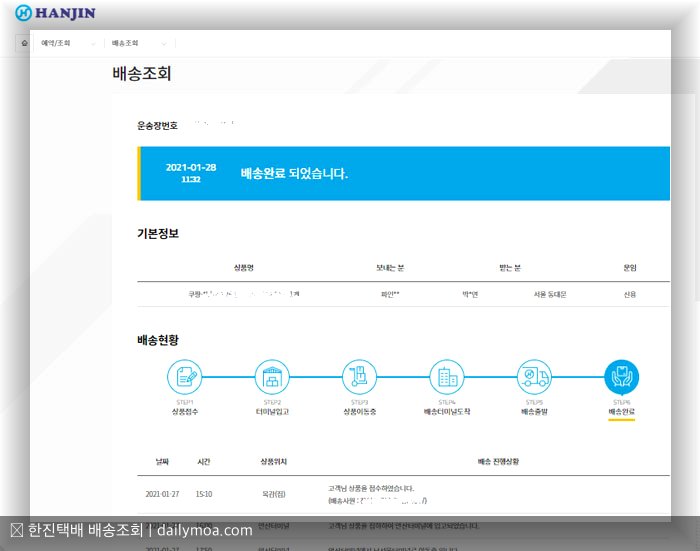Click STEP2 터미널입고 warehouse icon

[x=272, y=377]
